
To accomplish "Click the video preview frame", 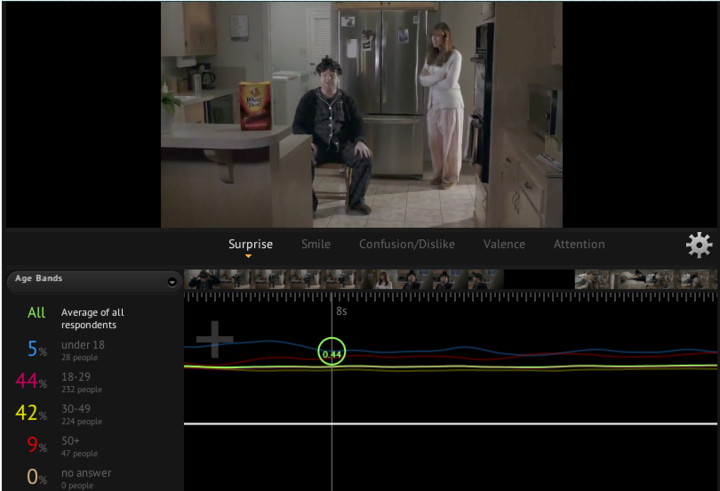I will [361, 115].
